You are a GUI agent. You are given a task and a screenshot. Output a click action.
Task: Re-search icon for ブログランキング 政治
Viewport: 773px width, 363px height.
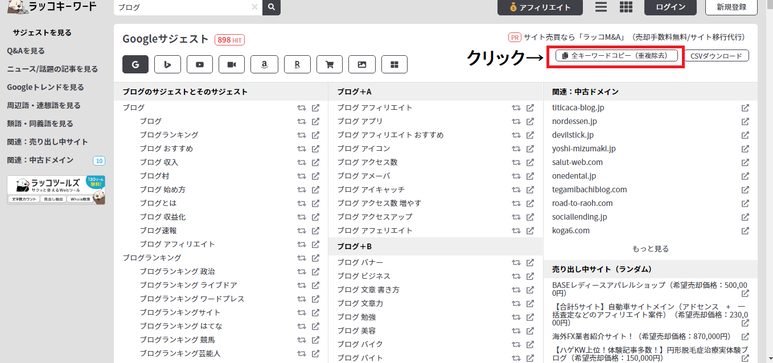click(x=302, y=271)
